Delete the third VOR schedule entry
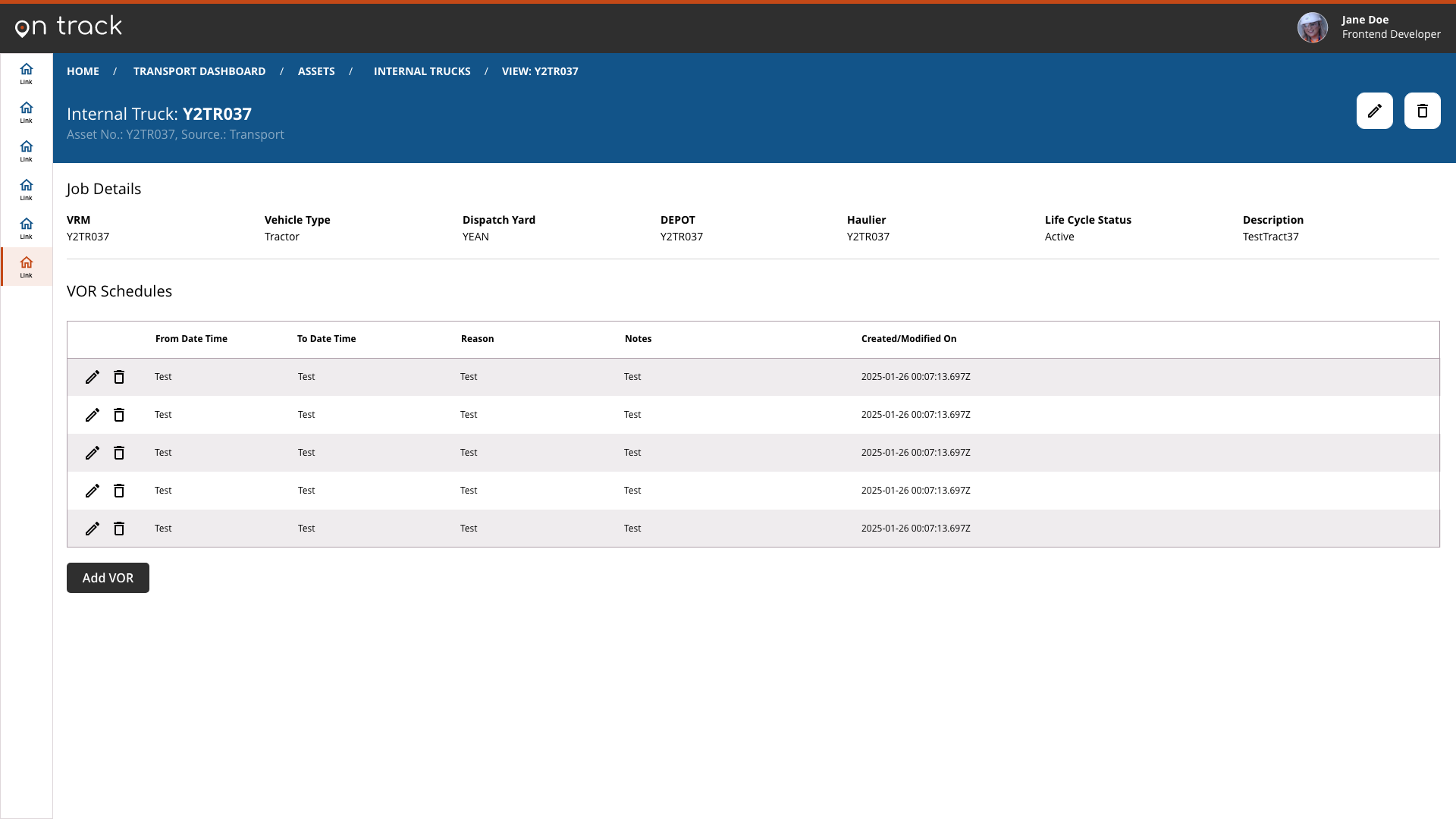 click(119, 453)
